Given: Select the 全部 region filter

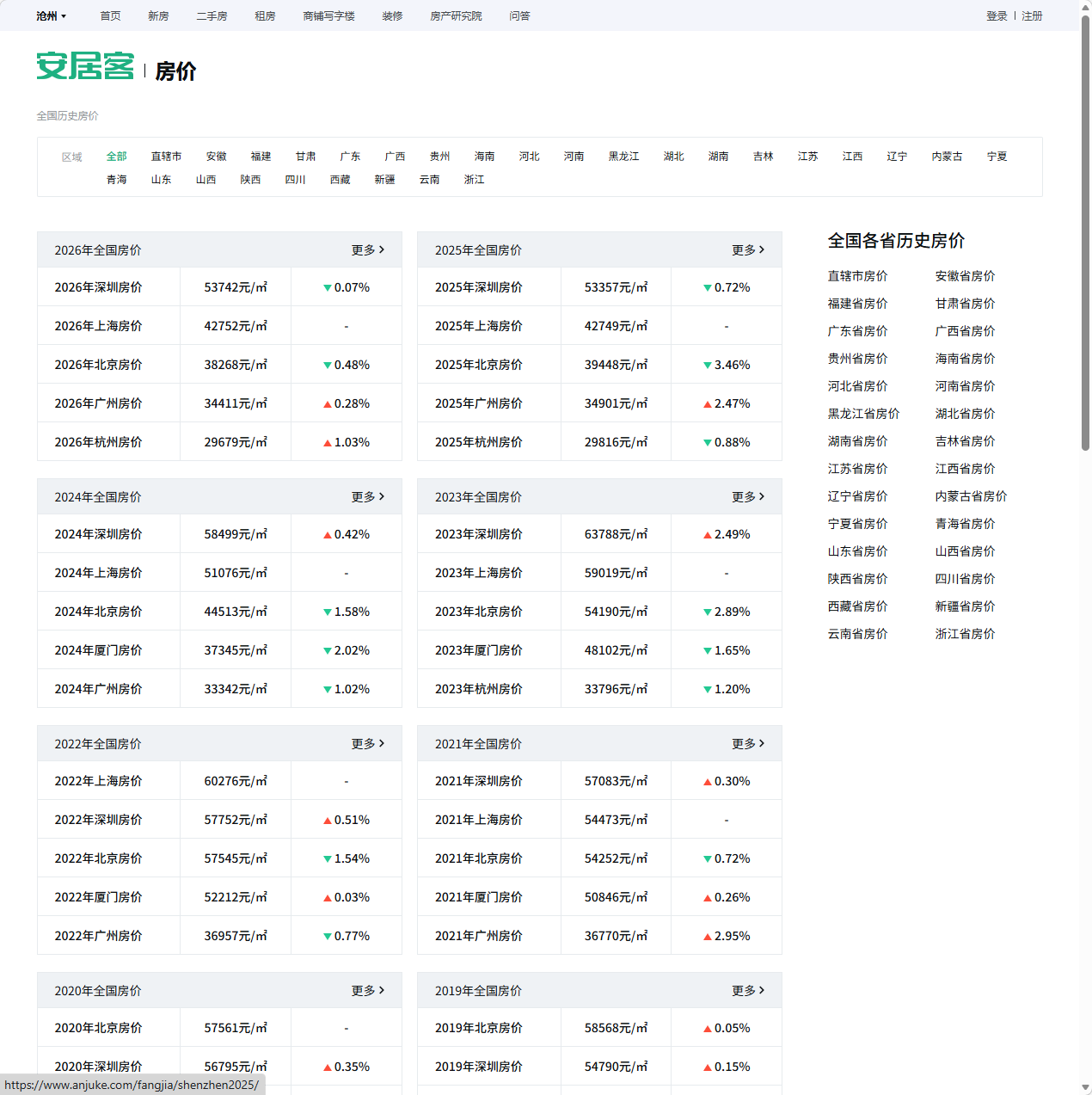Looking at the screenshot, I should click(116, 157).
